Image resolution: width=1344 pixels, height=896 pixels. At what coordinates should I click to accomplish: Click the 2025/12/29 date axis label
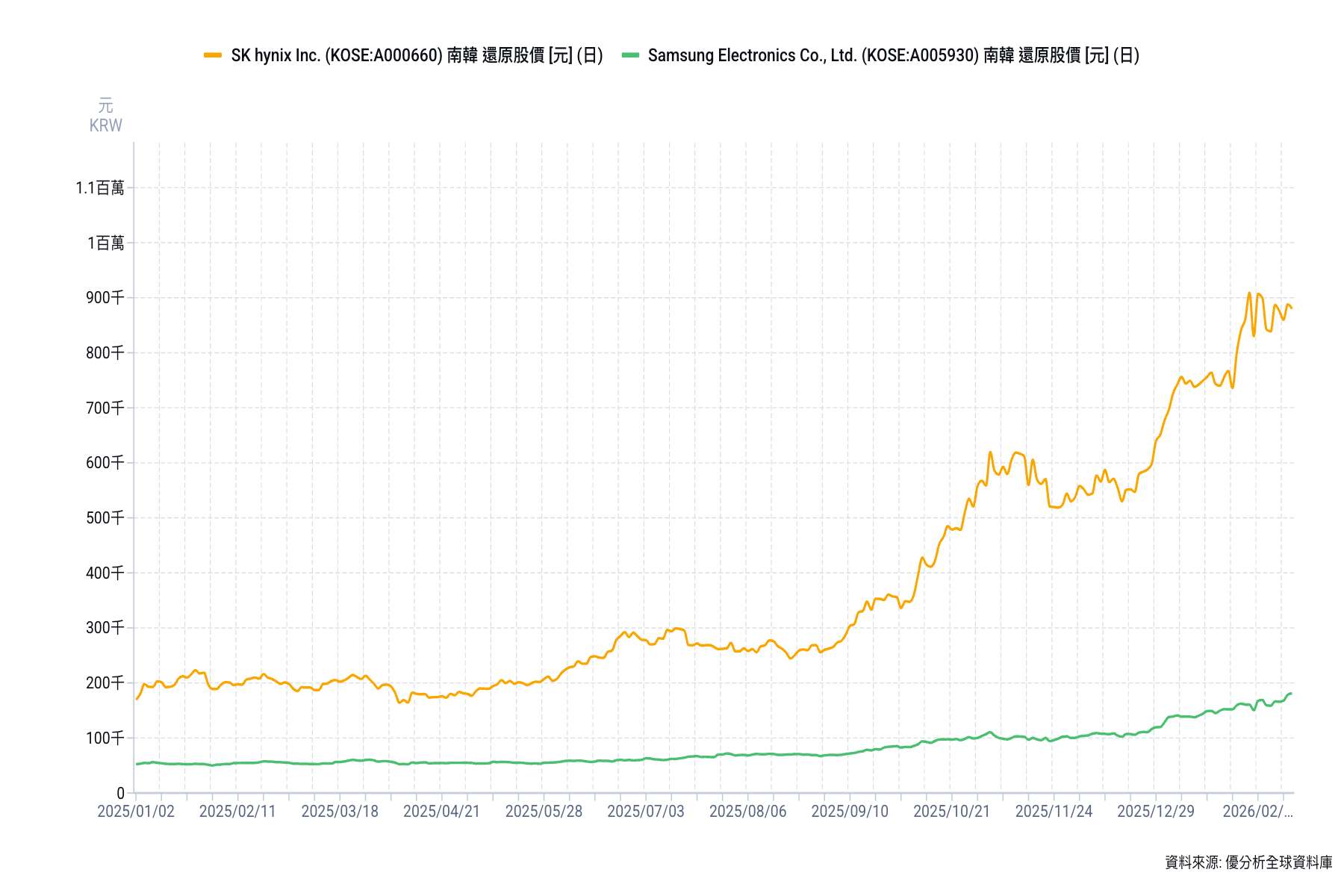1155,812
